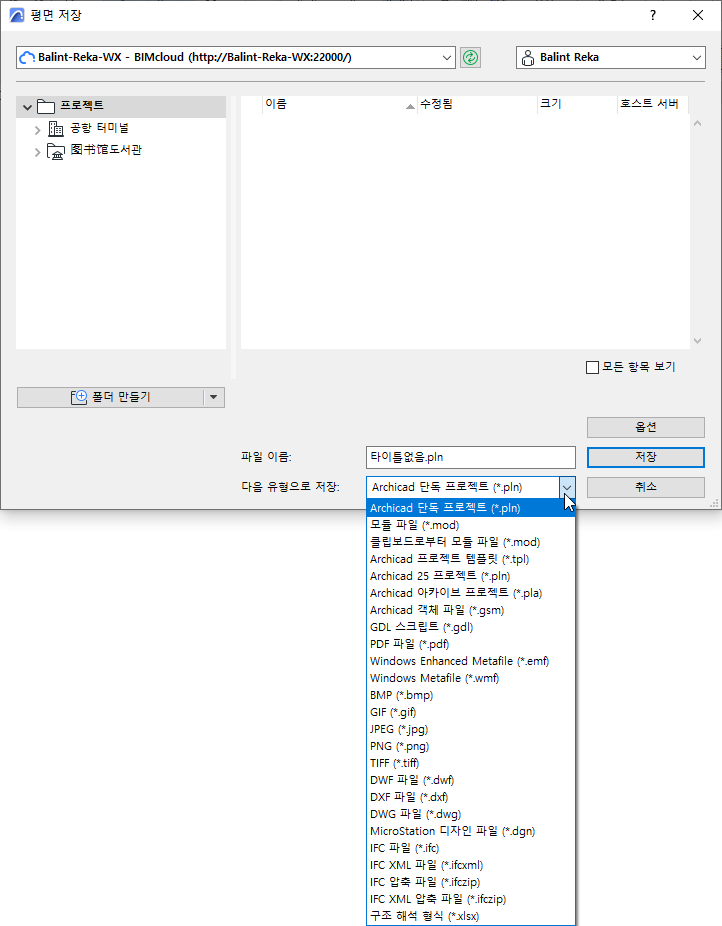Image resolution: width=722 pixels, height=926 pixels.
Task: Select TIFF (*.tiff) format
Action: (x=471, y=764)
